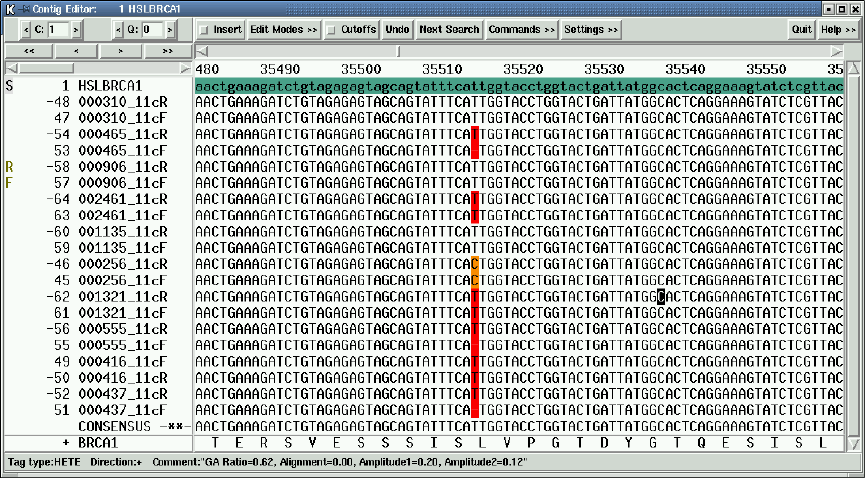Select reading 000437_11cR
The width and height of the screenshot is (865, 478).
point(122,394)
